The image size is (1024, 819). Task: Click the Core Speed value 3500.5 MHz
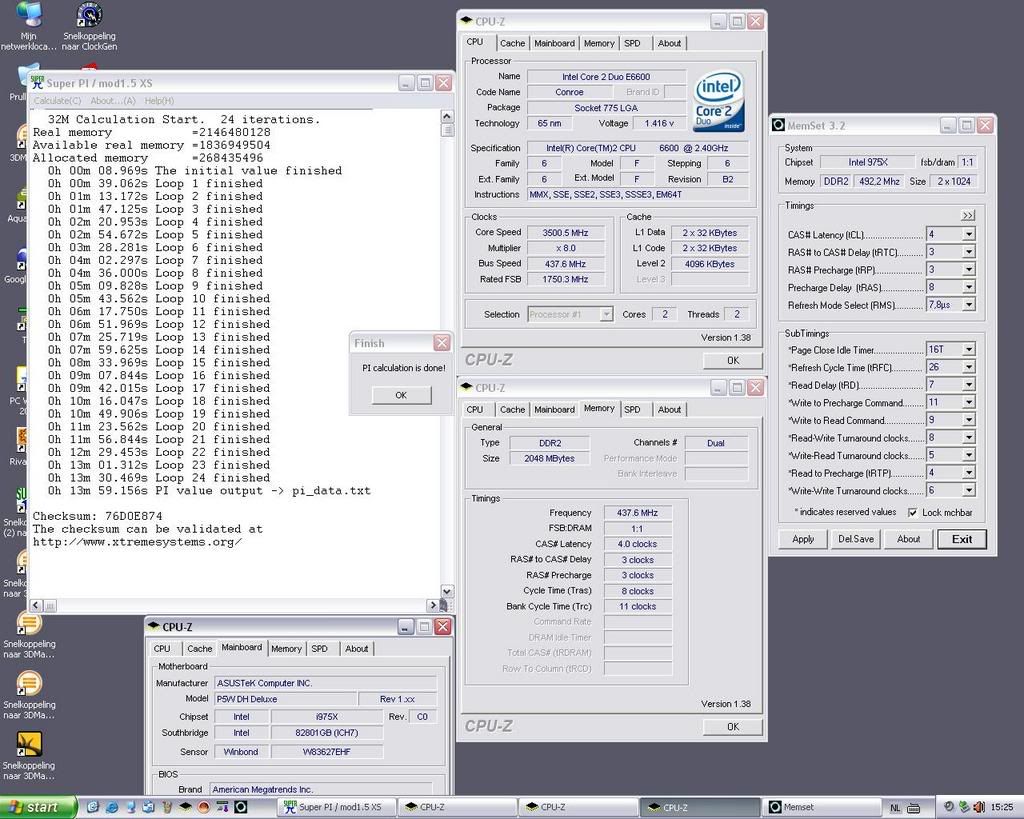[566, 233]
